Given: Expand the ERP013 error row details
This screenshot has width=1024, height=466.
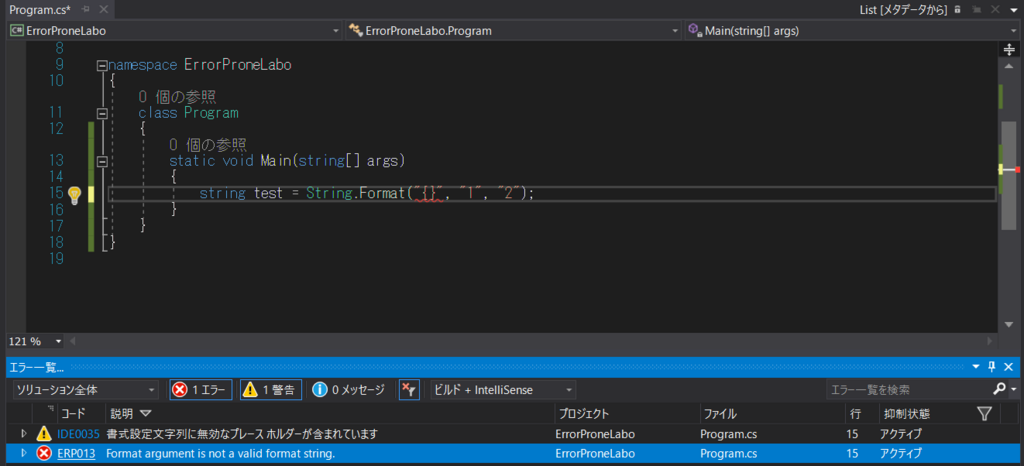Looking at the screenshot, I should pos(24,453).
